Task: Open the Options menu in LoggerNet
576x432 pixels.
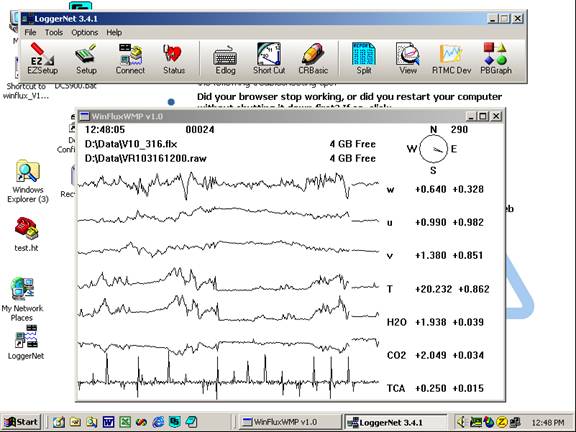Action: coord(84,32)
